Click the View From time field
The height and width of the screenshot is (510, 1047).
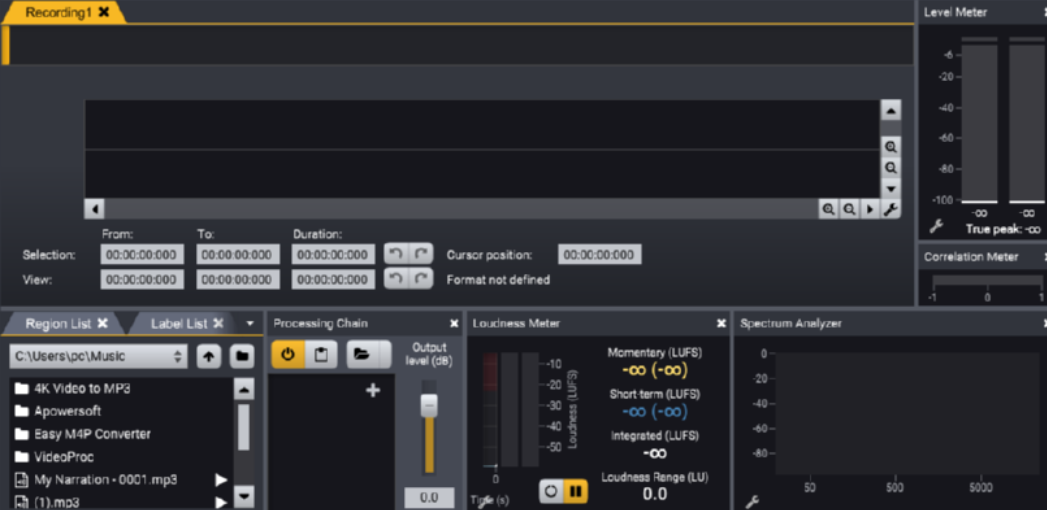[142, 279]
